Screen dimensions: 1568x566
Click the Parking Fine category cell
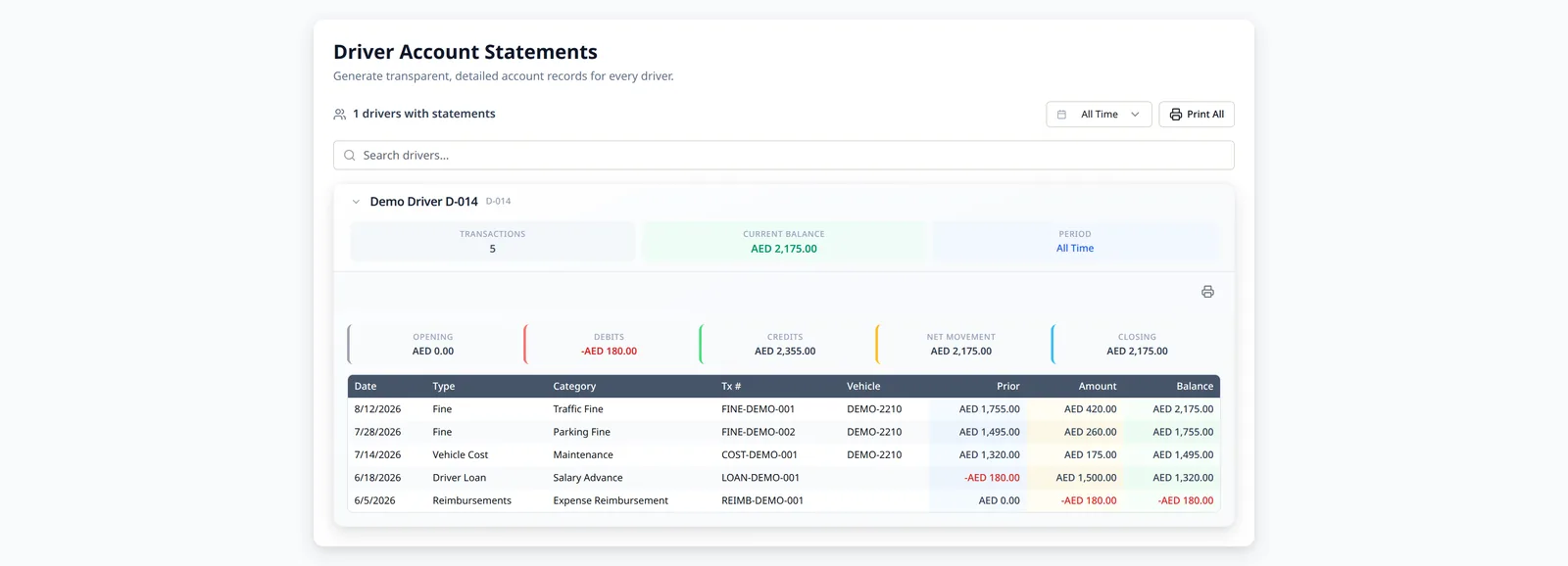[x=581, y=432]
